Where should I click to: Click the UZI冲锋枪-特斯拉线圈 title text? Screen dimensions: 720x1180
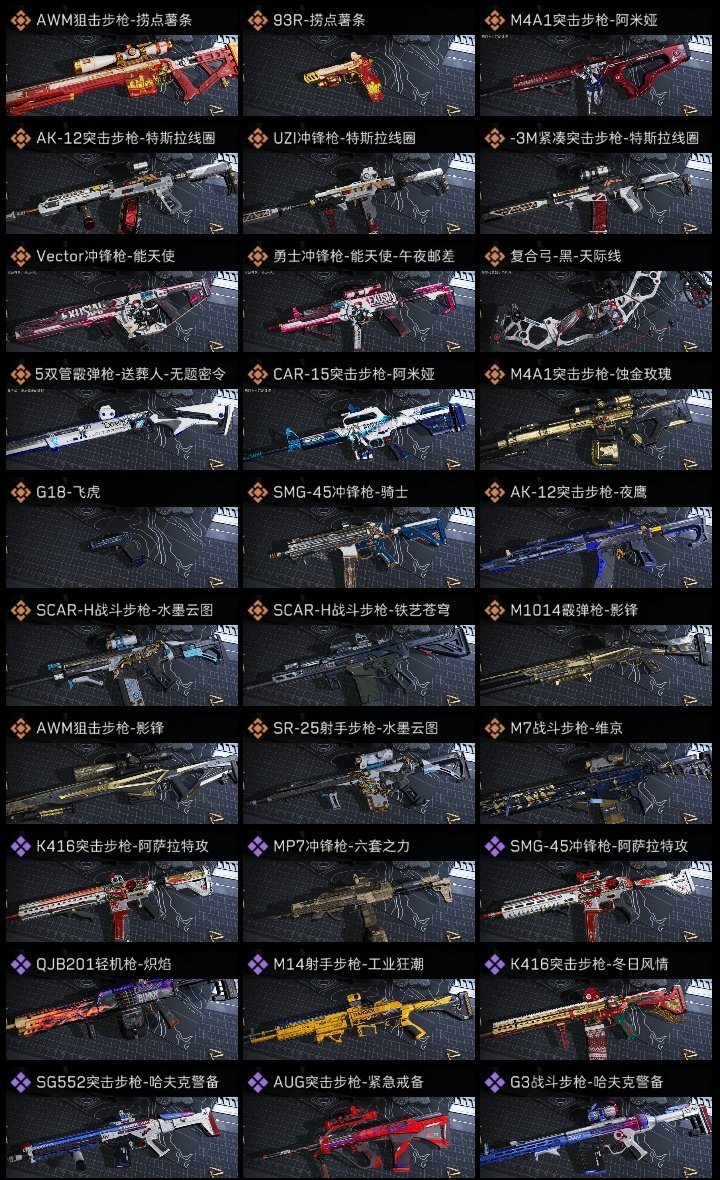[344, 138]
